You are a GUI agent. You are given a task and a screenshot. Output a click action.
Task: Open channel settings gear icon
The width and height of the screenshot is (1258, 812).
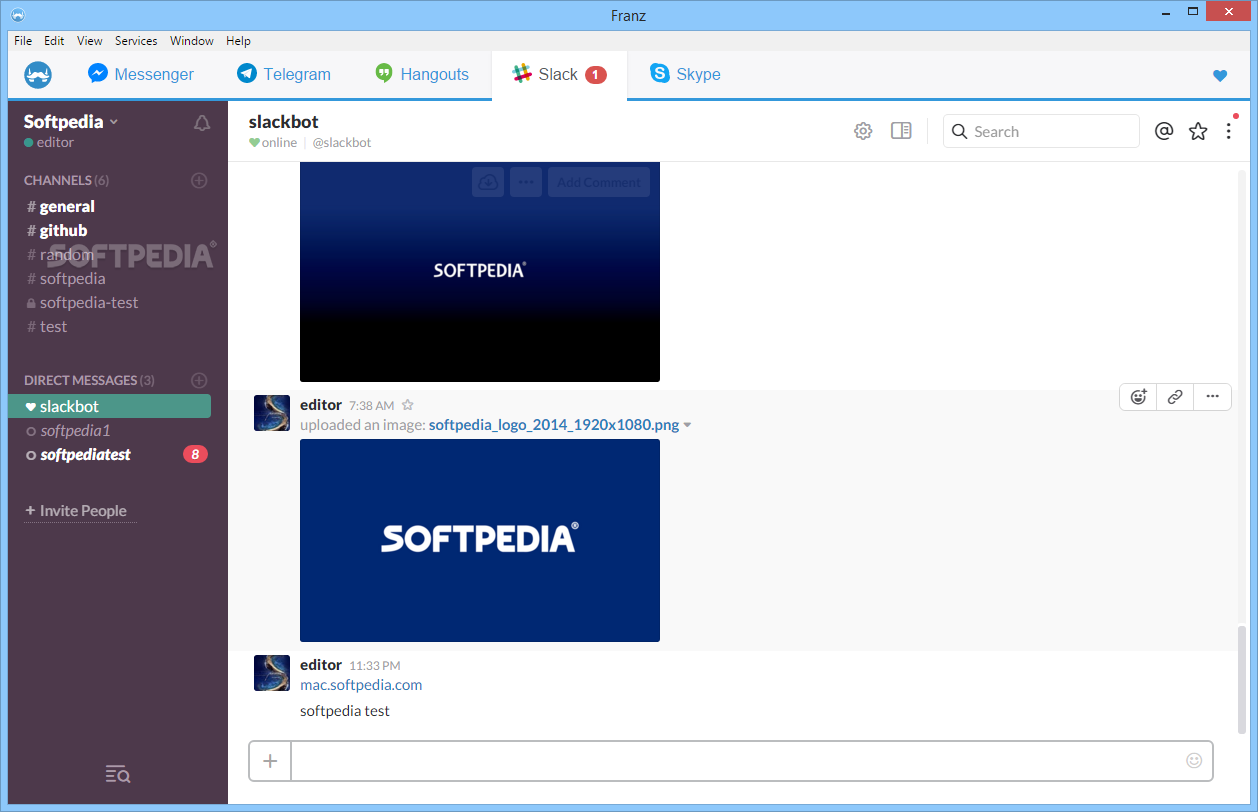click(x=863, y=131)
